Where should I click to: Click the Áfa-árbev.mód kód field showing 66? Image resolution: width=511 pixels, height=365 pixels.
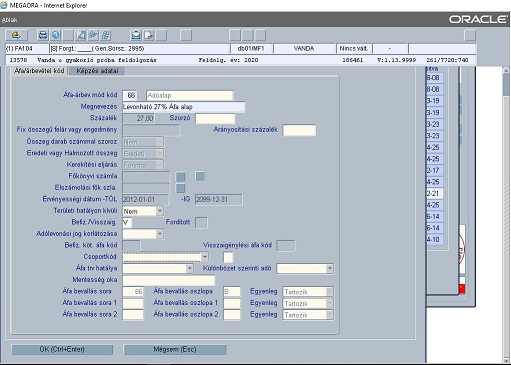tap(129, 95)
